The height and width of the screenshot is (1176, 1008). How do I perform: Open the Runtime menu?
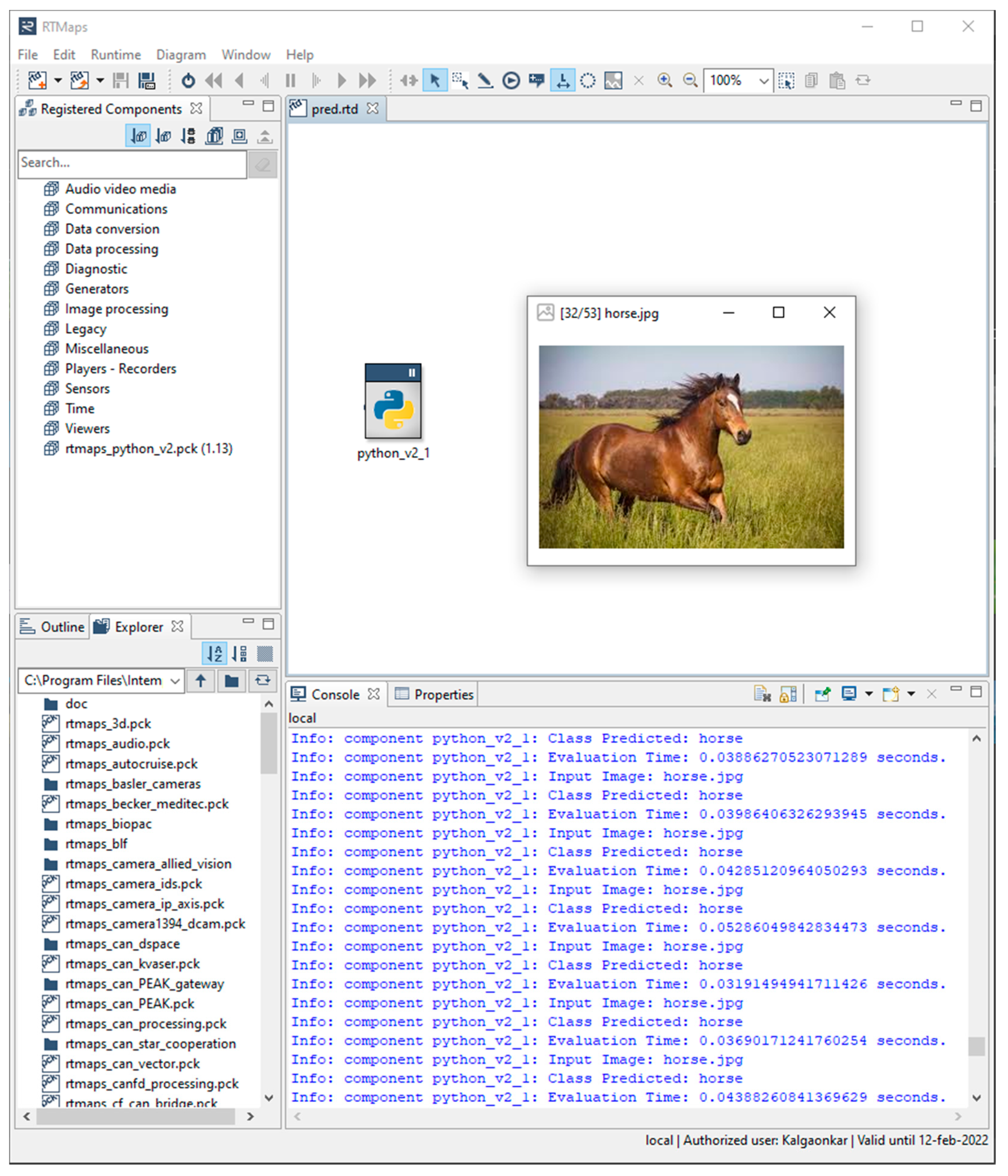115,55
